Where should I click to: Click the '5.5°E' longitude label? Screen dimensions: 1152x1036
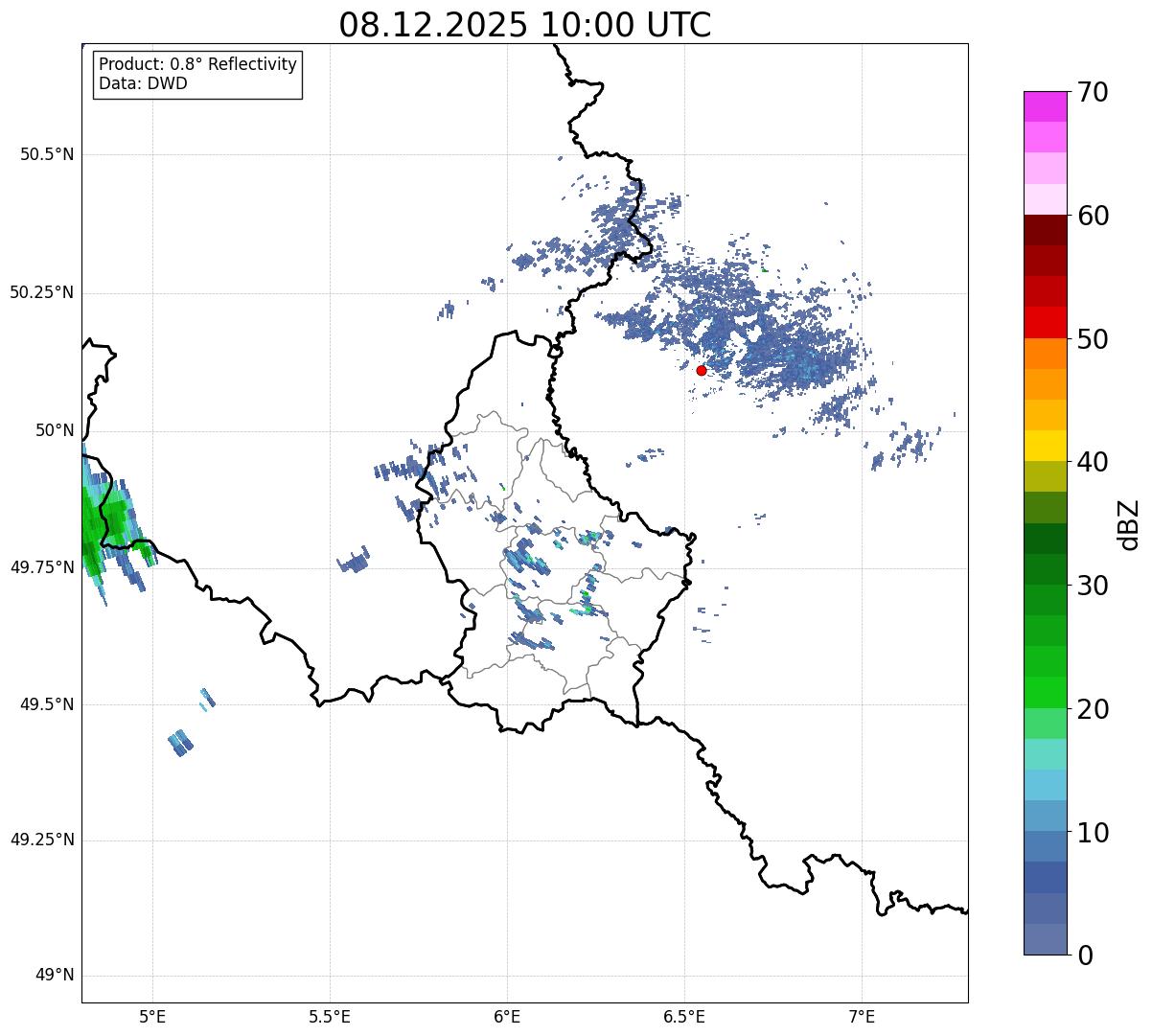330,1016
